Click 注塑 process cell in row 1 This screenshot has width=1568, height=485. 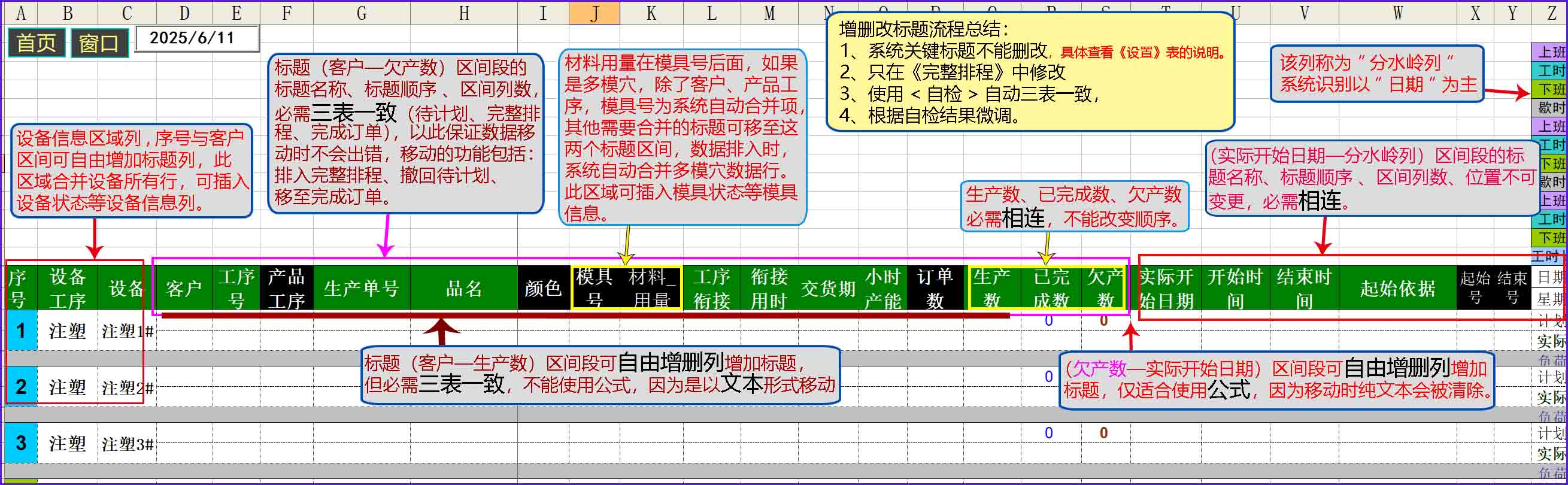coord(68,331)
